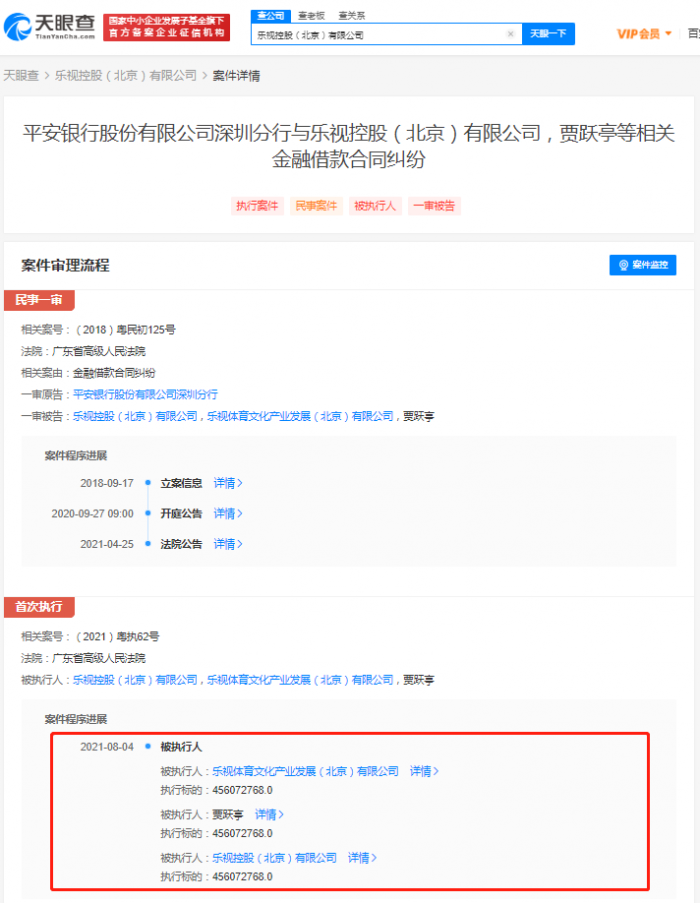The width and height of the screenshot is (700, 903).
Task: Open plaintiff 平安银行股份有限公司深圳分行 link
Action: (145, 394)
